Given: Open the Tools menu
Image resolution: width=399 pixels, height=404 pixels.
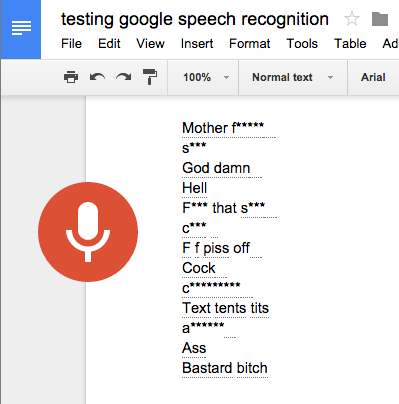Looking at the screenshot, I should pos(302,44).
